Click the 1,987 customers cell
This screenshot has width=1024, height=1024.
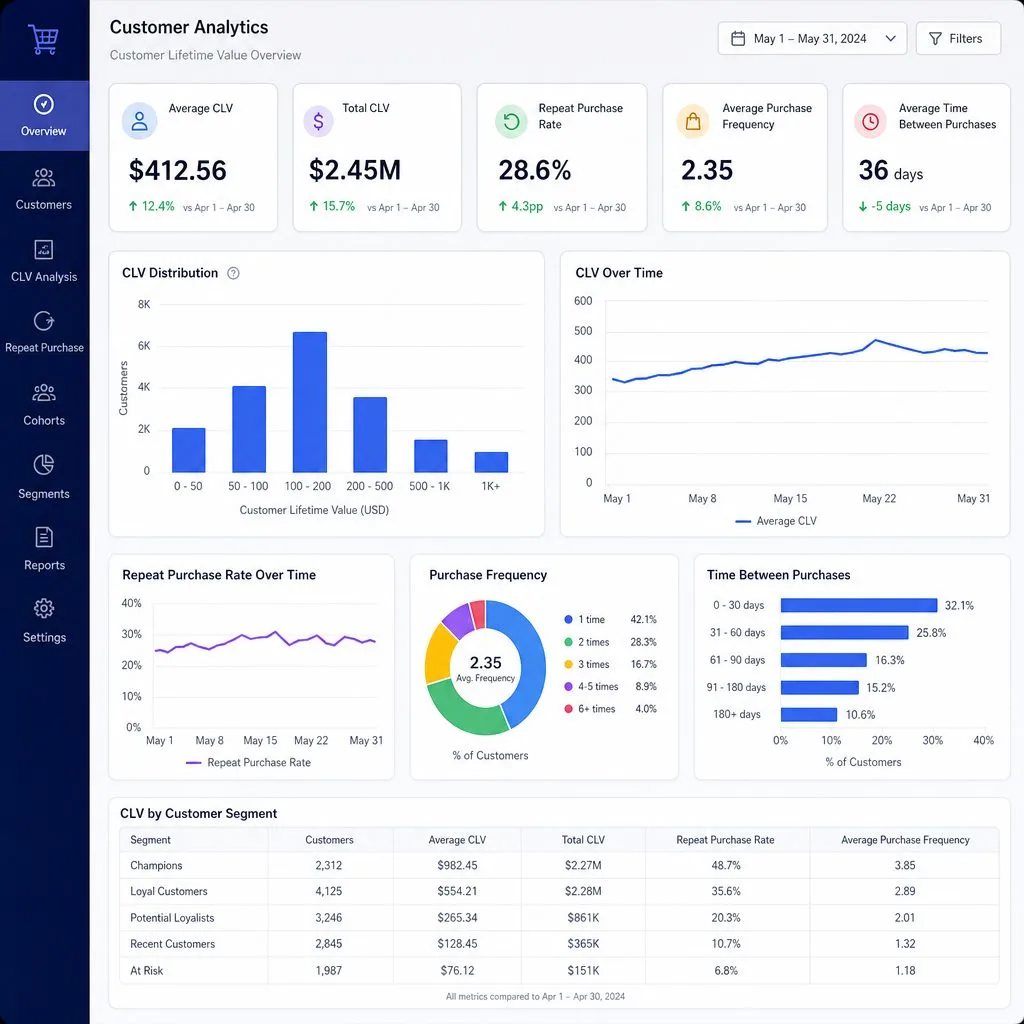click(328, 970)
